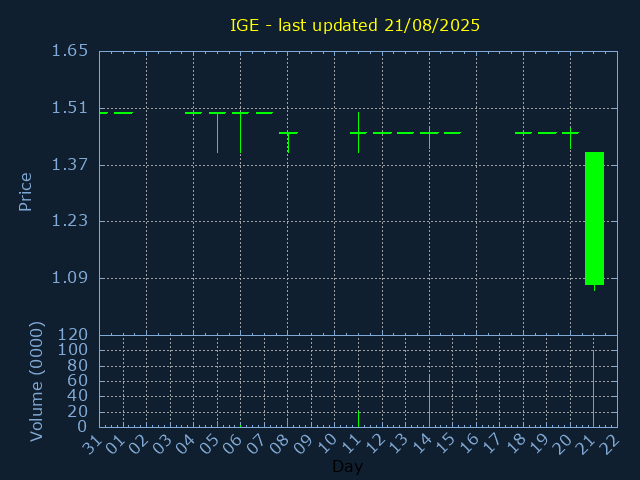Click the Volume (0000) axis title
Screen dimensions: 640x480
point(37,382)
